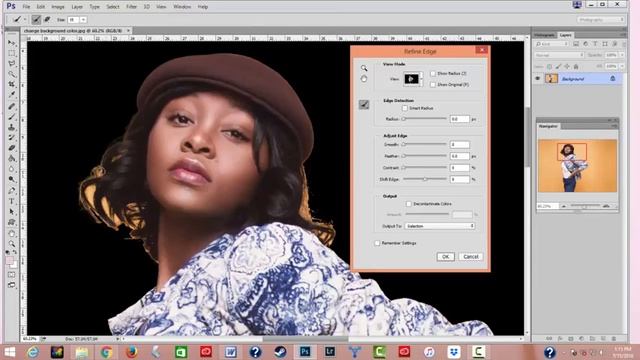This screenshot has width=640, height=360.
Task: Select the Quick Selection tool
Action: [12, 74]
